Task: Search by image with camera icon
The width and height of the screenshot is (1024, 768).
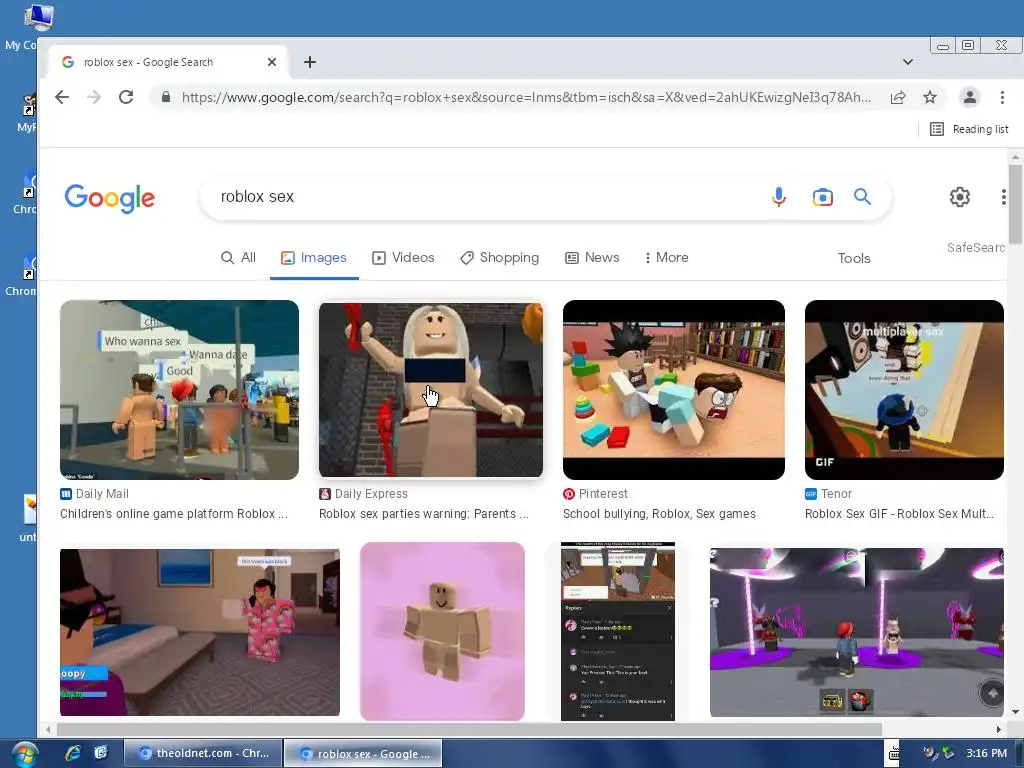Action: (x=822, y=197)
